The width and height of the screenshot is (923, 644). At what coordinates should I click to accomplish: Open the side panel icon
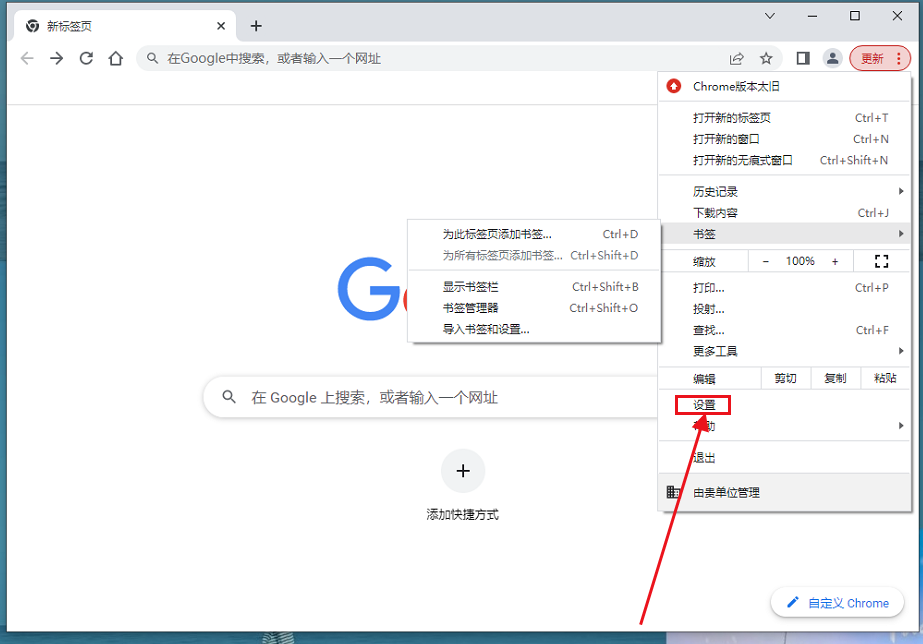(803, 58)
